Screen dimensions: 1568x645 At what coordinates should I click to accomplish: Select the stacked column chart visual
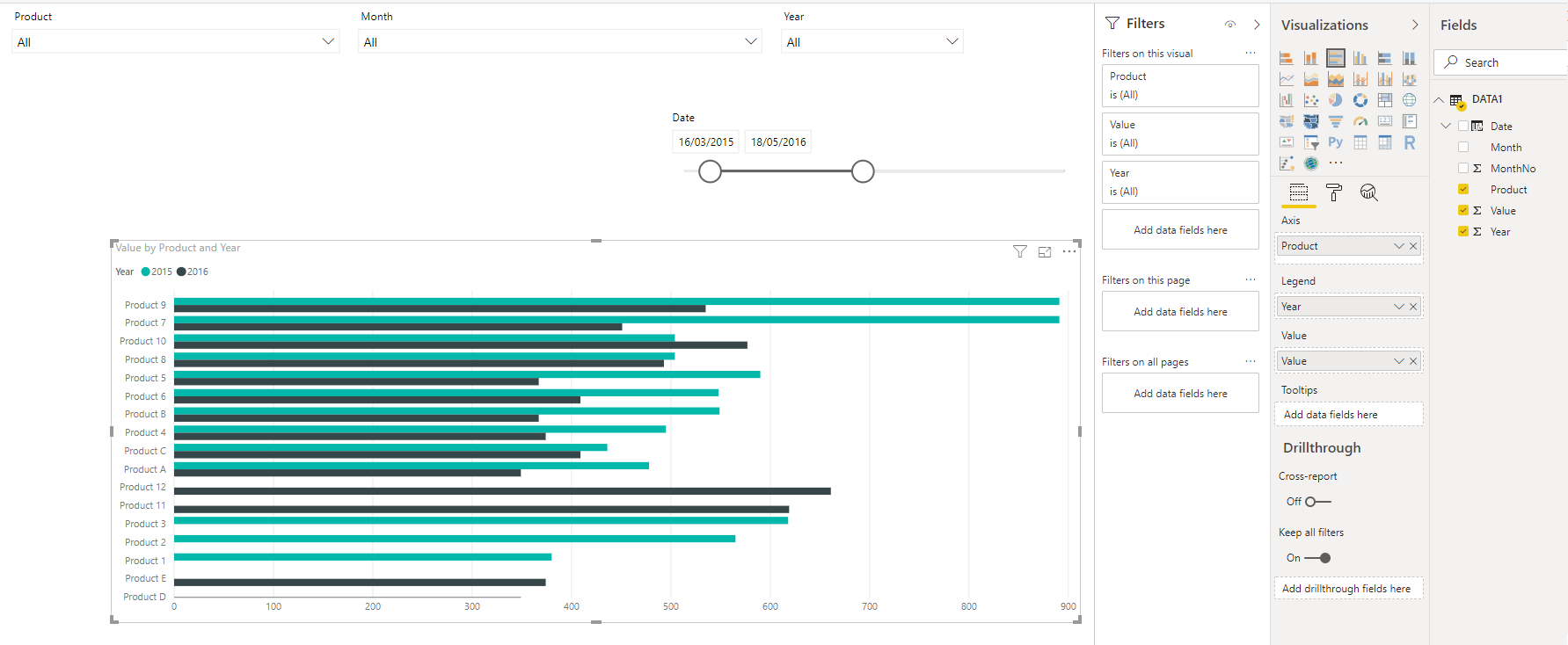[1310, 58]
